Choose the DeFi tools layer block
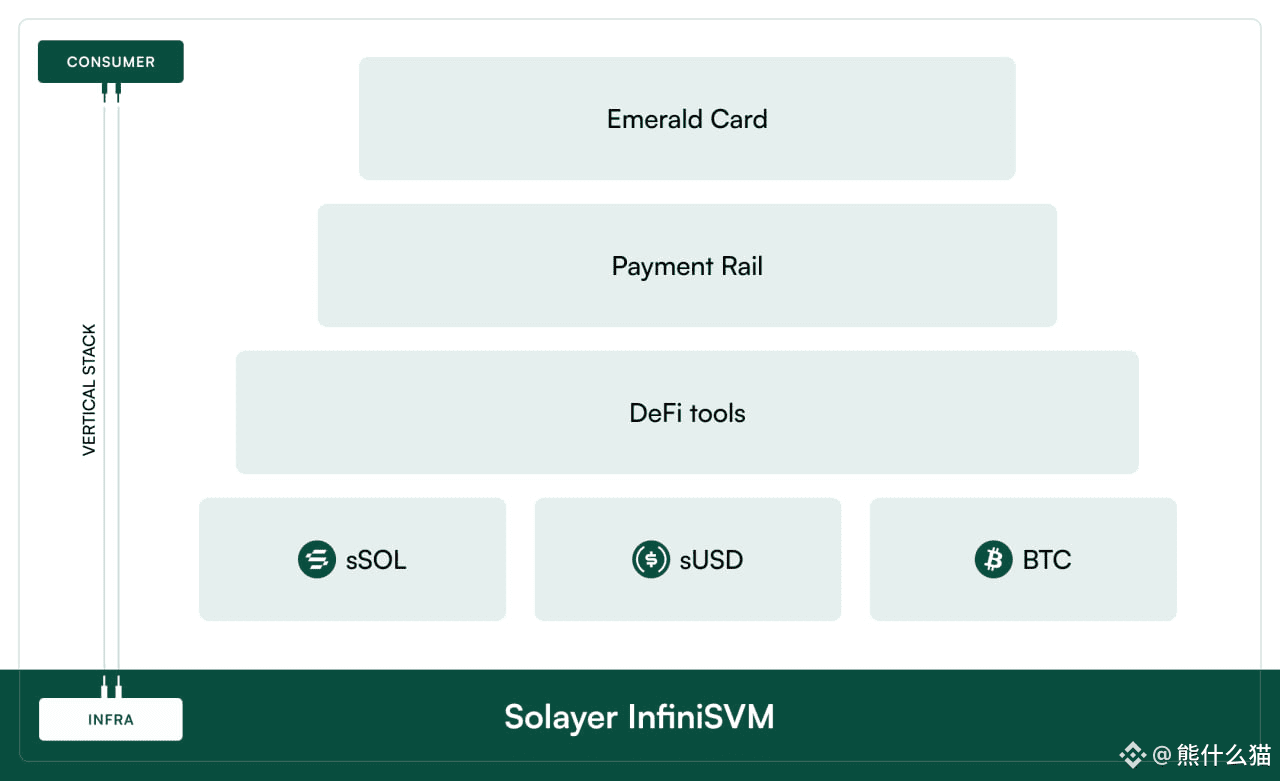This screenshot has height=781, width=1280. click(x=687, y=412)
